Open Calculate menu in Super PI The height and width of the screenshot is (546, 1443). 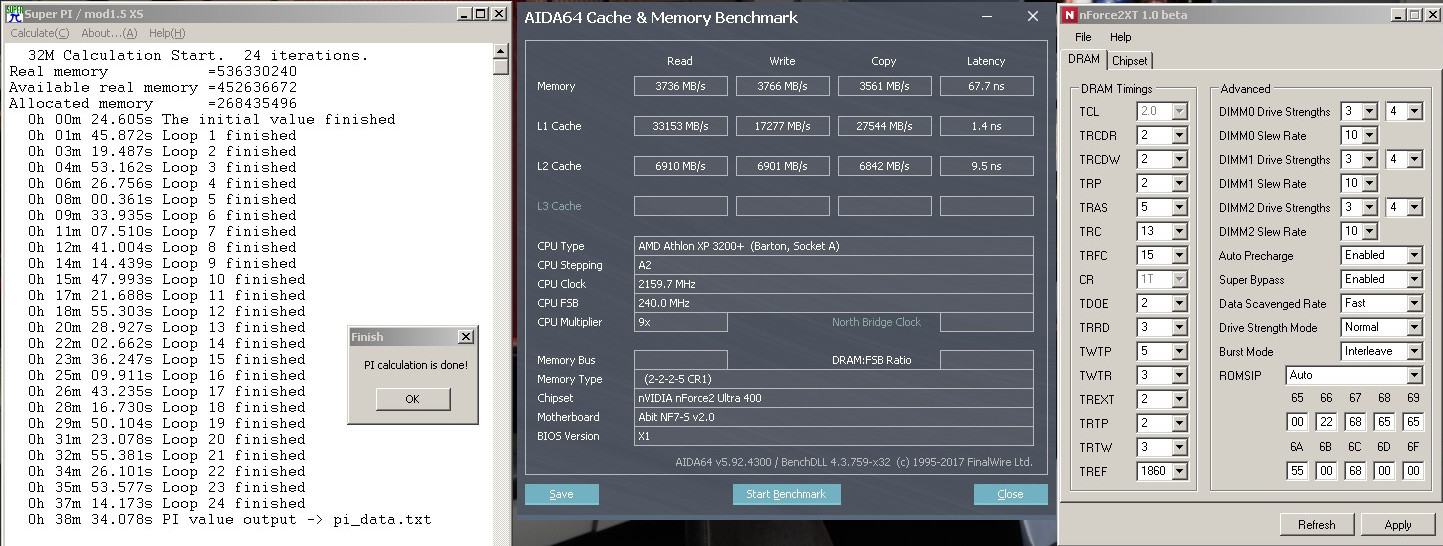(x=40, y=34)
